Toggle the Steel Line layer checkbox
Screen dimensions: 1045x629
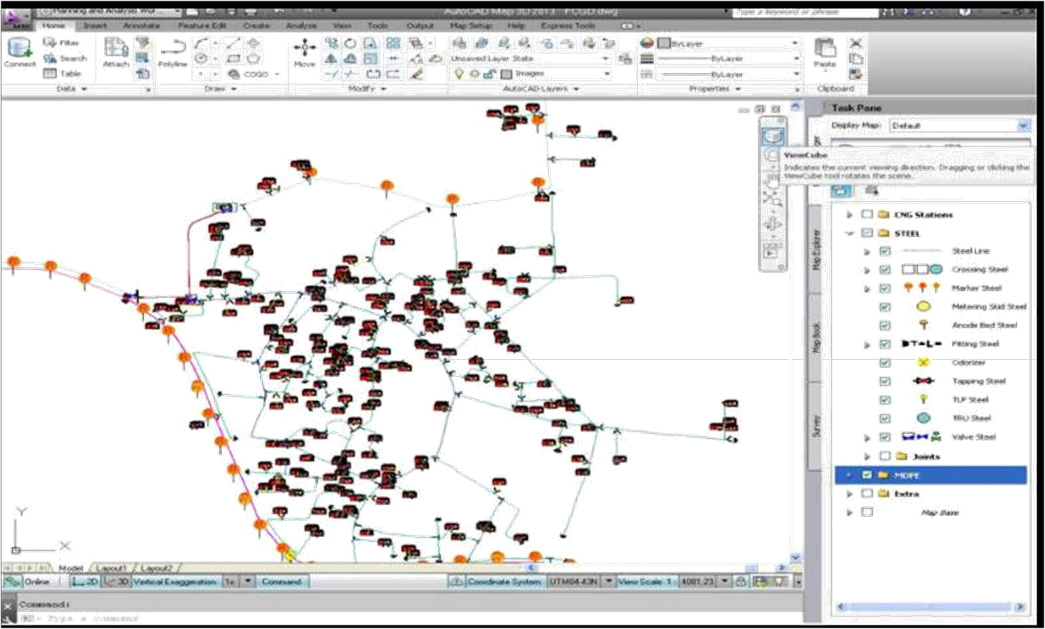tap(884, 251)
